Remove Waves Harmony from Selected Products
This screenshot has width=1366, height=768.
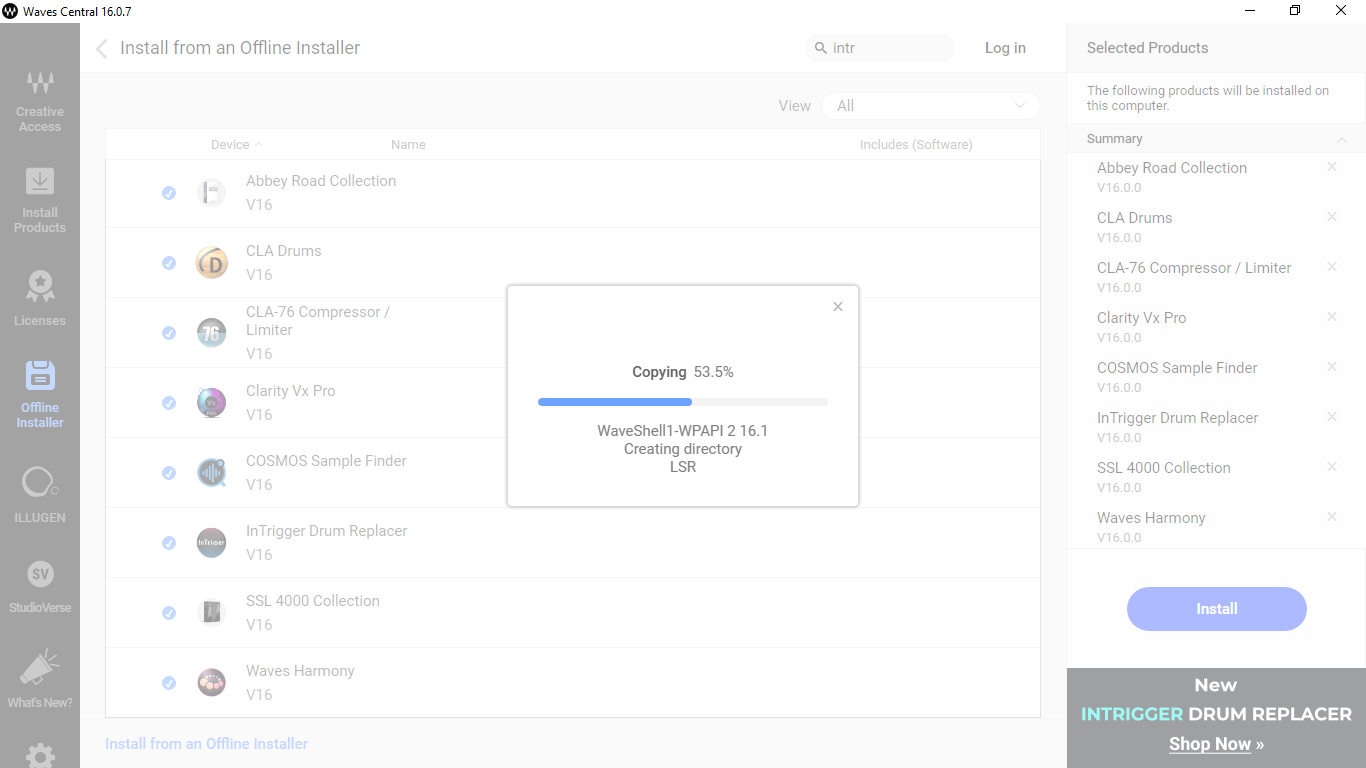[1332, 517]
